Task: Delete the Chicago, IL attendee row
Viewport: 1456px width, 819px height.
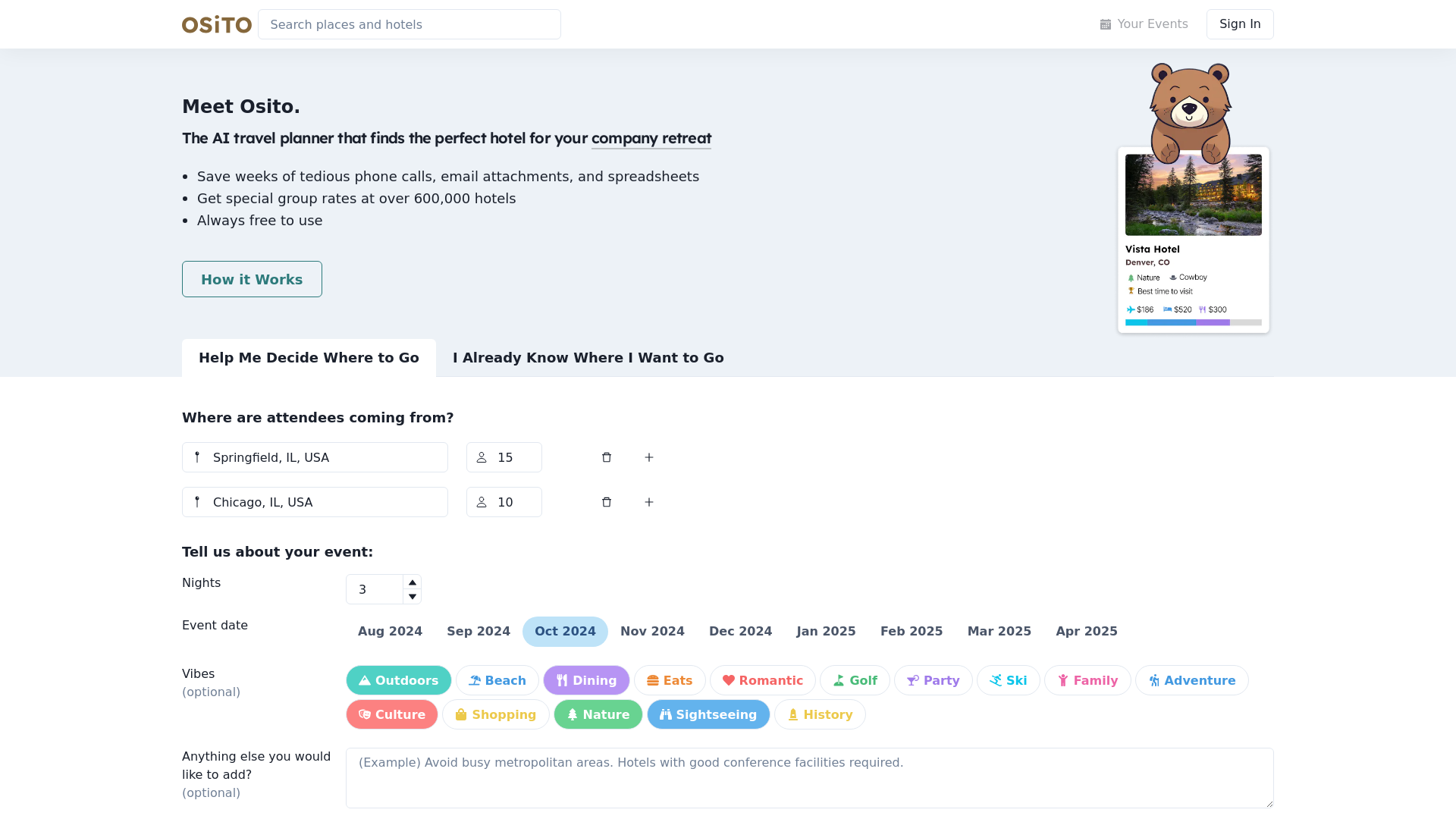Action: 607,502
